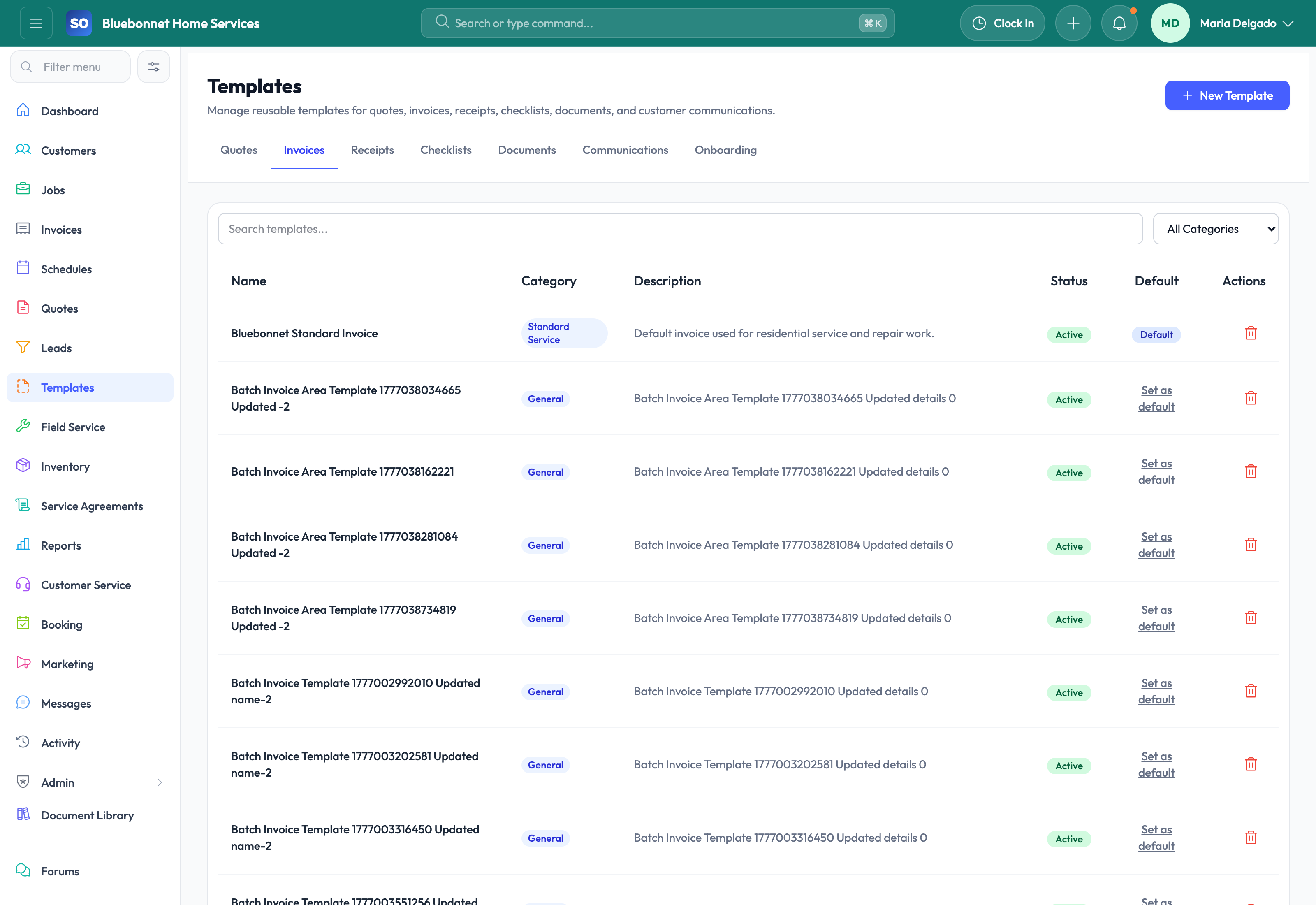The image size is (1316, 905).
Task: Open the Checklists tab
Action: click(x=445, y=150)
